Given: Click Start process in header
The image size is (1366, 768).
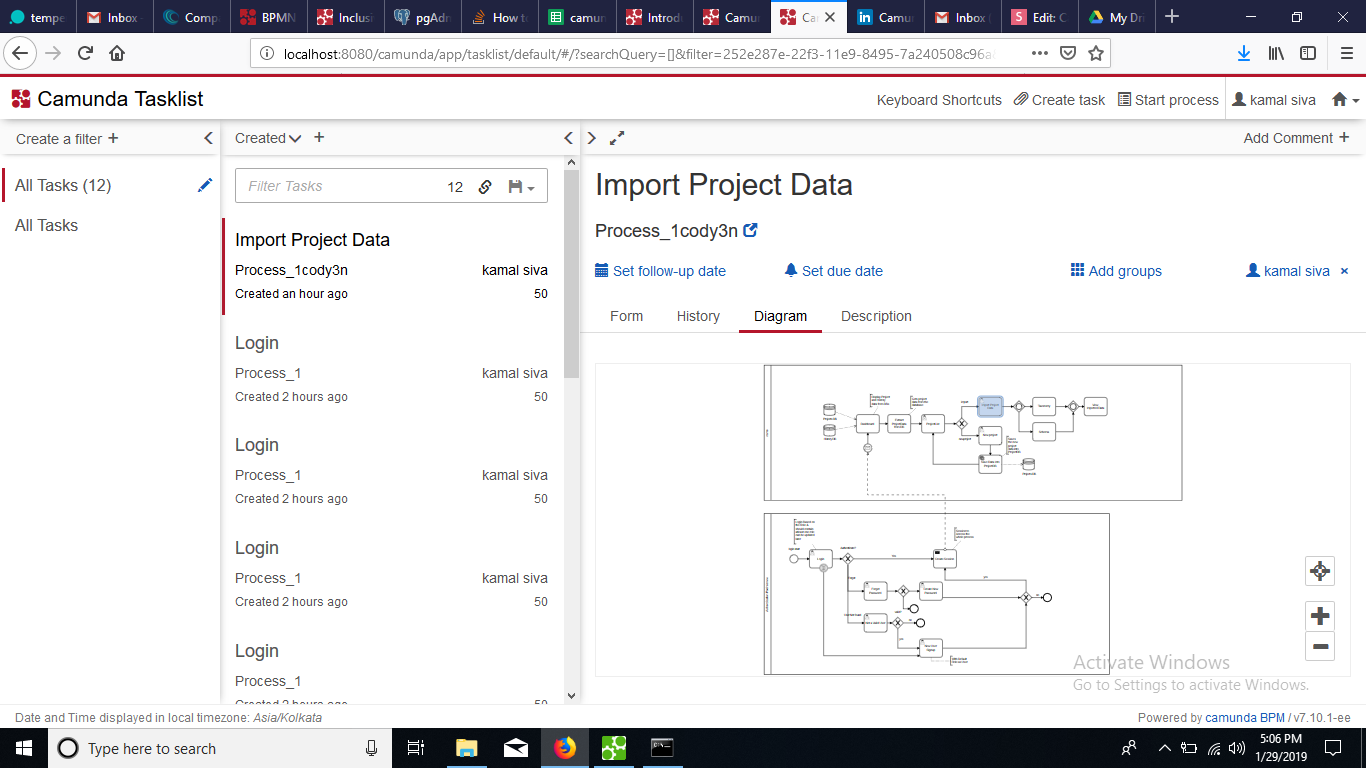Looking at the screenshot, I should pos(1168,100).
